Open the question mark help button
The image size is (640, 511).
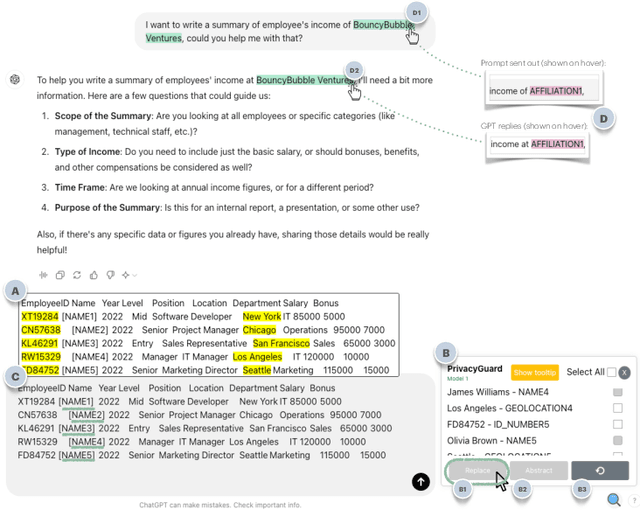[x=634, y=500]
